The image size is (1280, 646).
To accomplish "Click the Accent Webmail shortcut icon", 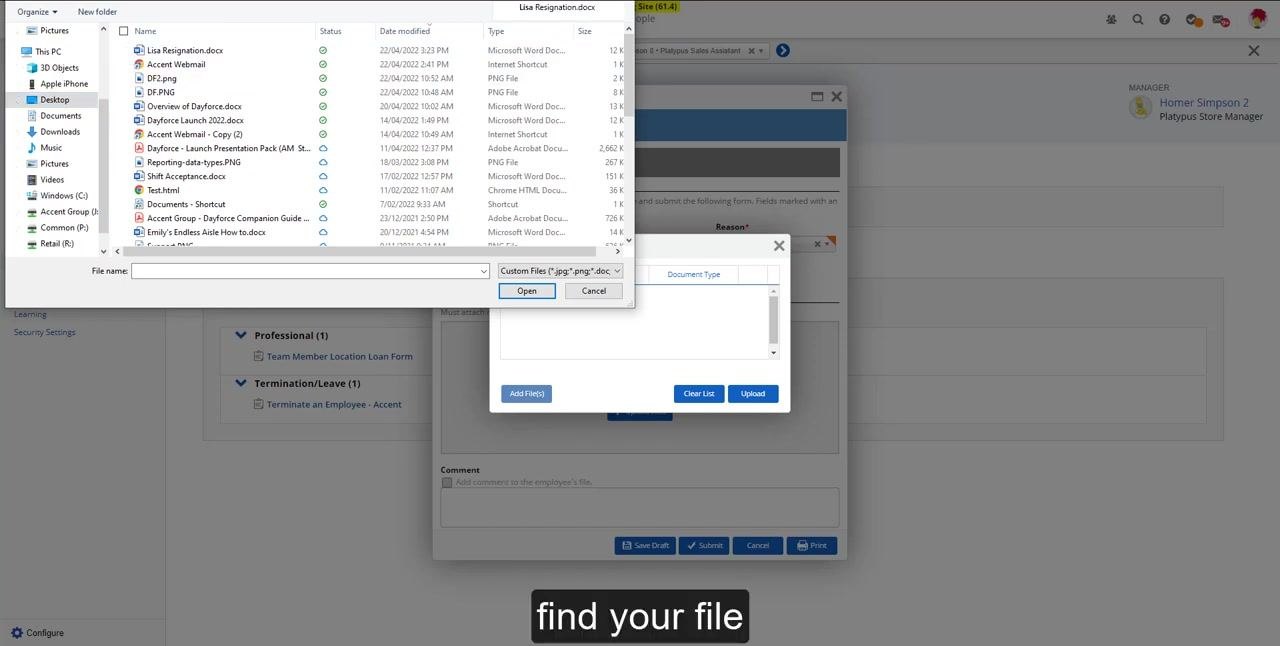I will pyautogui.click(x=139, y=64).
